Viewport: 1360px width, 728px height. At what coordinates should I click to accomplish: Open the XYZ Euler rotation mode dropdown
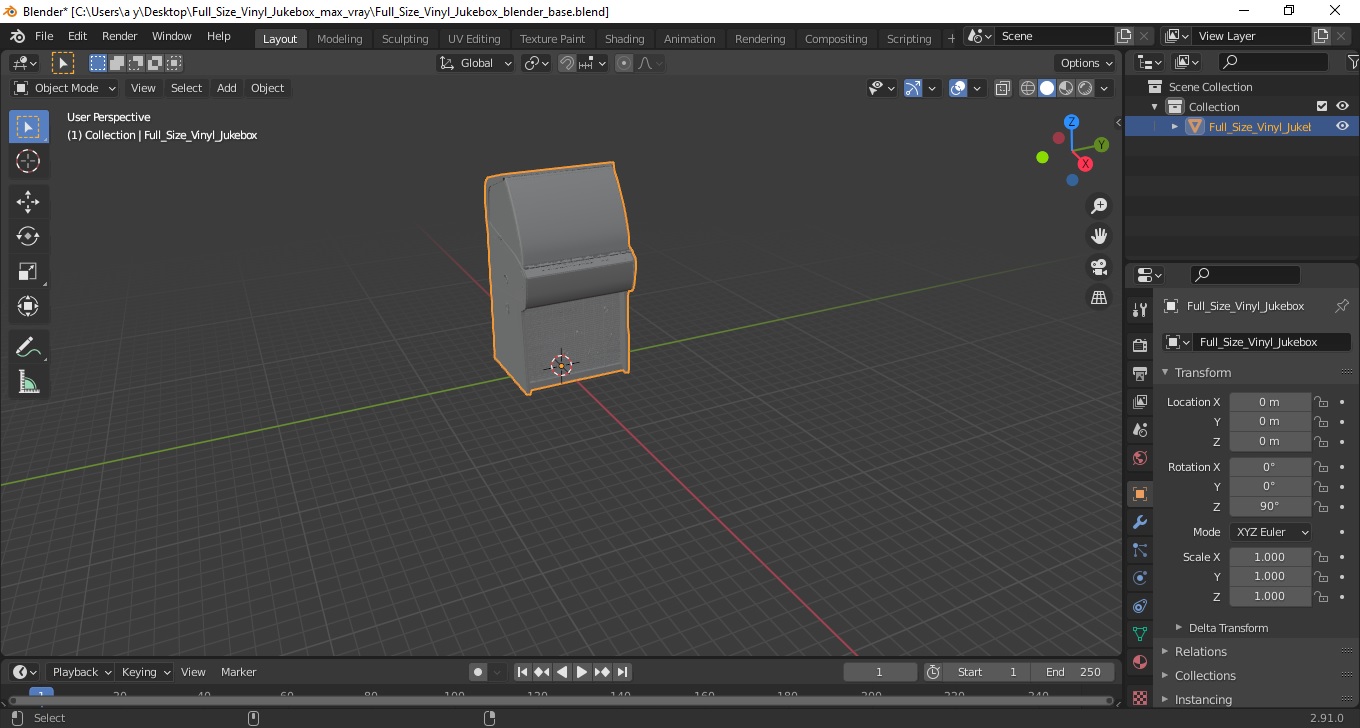[1270, 532]
